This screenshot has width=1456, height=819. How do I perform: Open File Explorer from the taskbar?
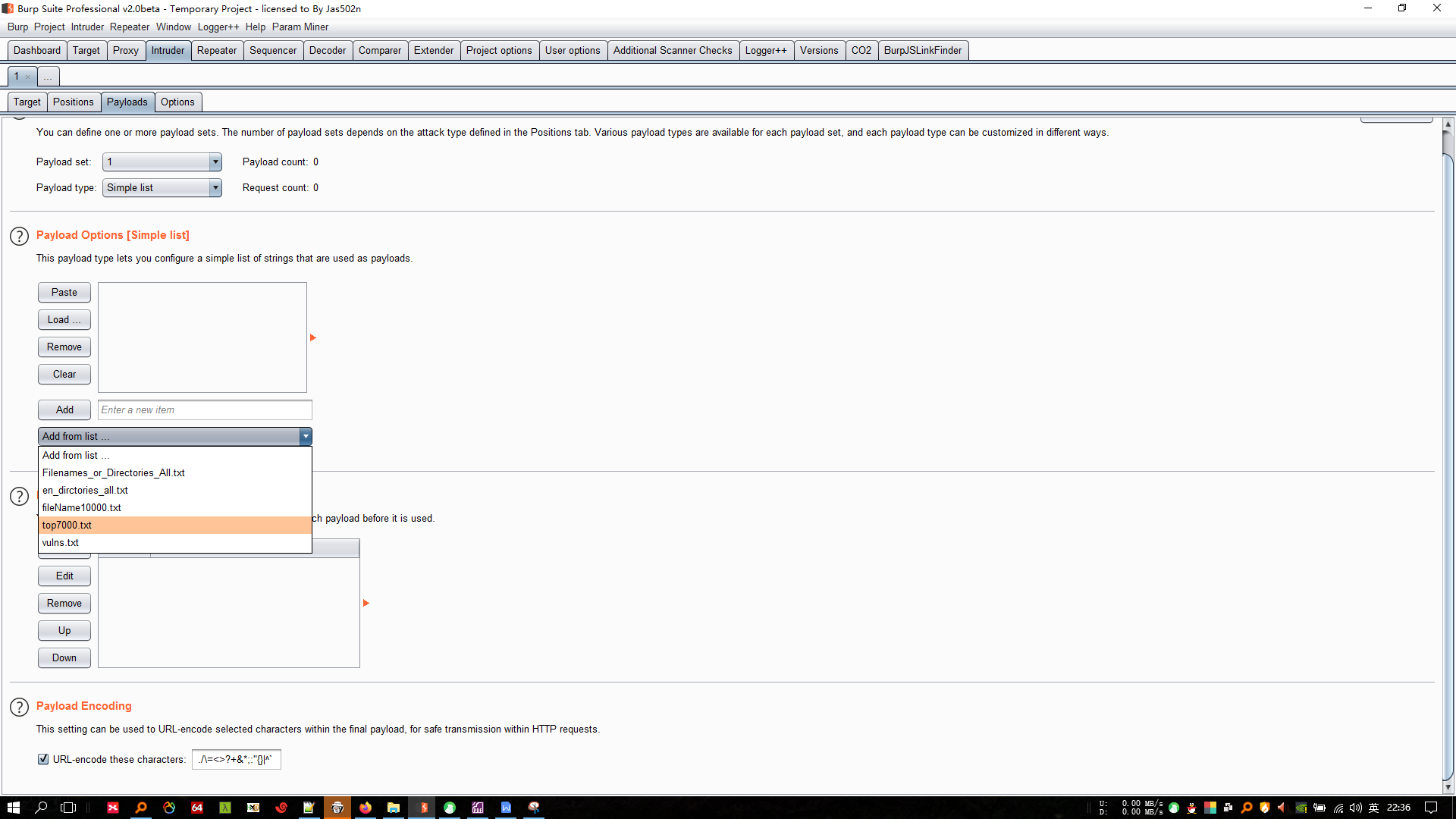394,808
